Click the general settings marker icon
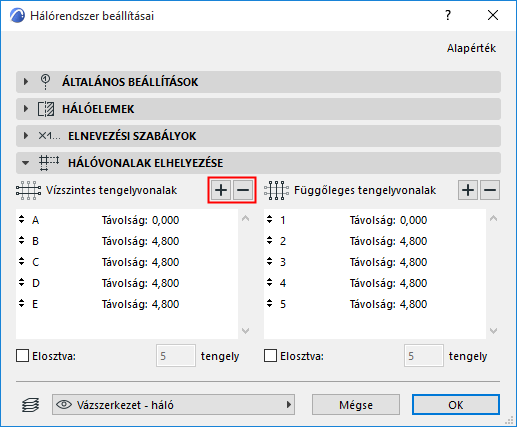517x427 pixels. 45,82
